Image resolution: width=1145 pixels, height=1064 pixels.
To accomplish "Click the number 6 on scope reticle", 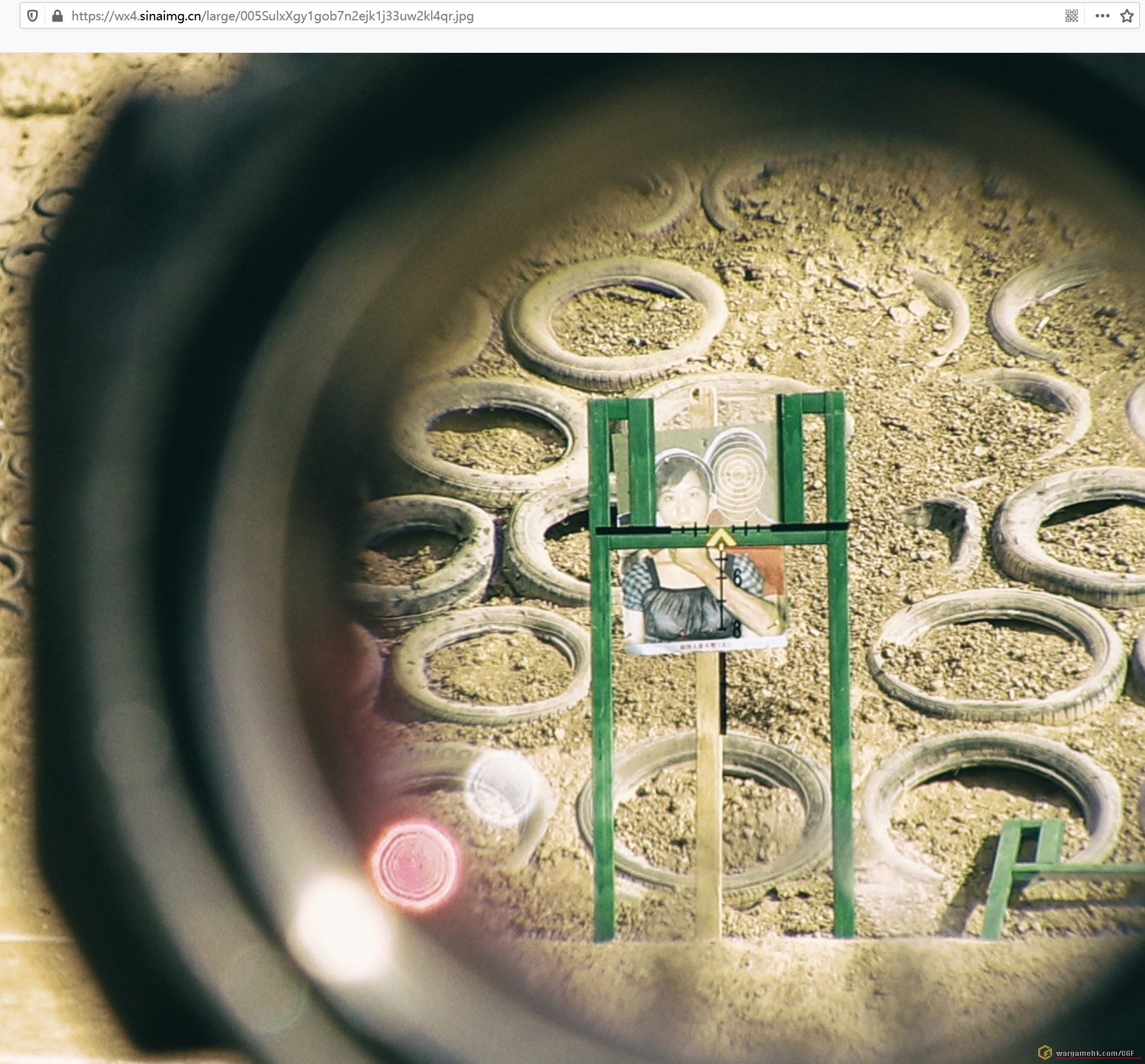I will click(737, 578).
